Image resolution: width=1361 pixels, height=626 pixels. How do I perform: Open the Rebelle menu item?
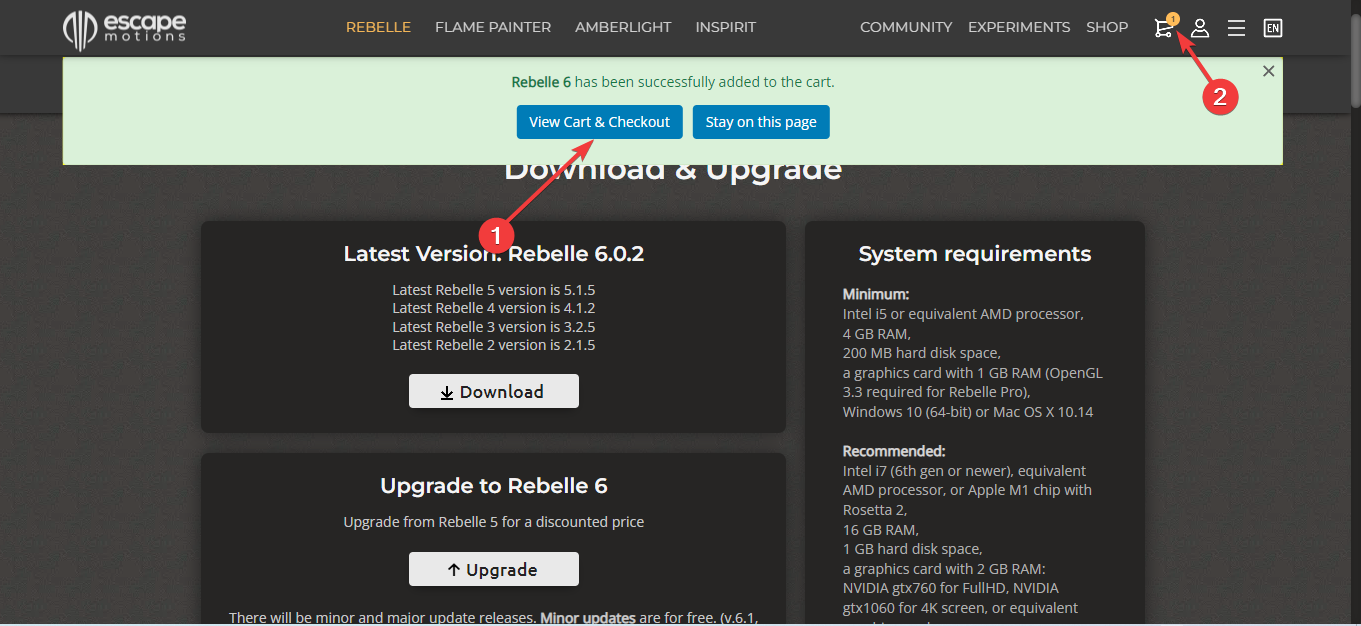(x=378, y=28)
